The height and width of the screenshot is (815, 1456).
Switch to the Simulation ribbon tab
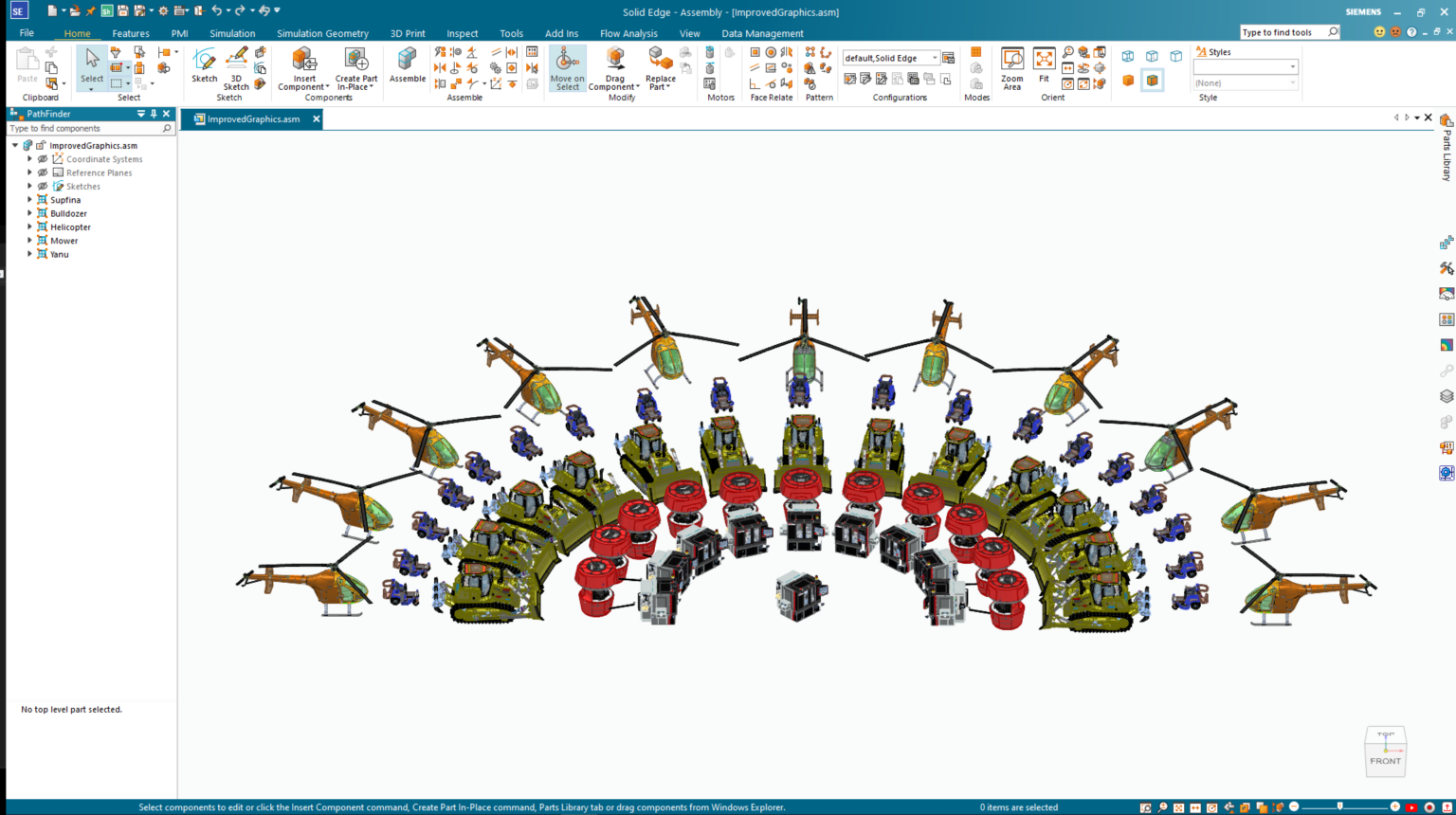(x=232, y=33)
